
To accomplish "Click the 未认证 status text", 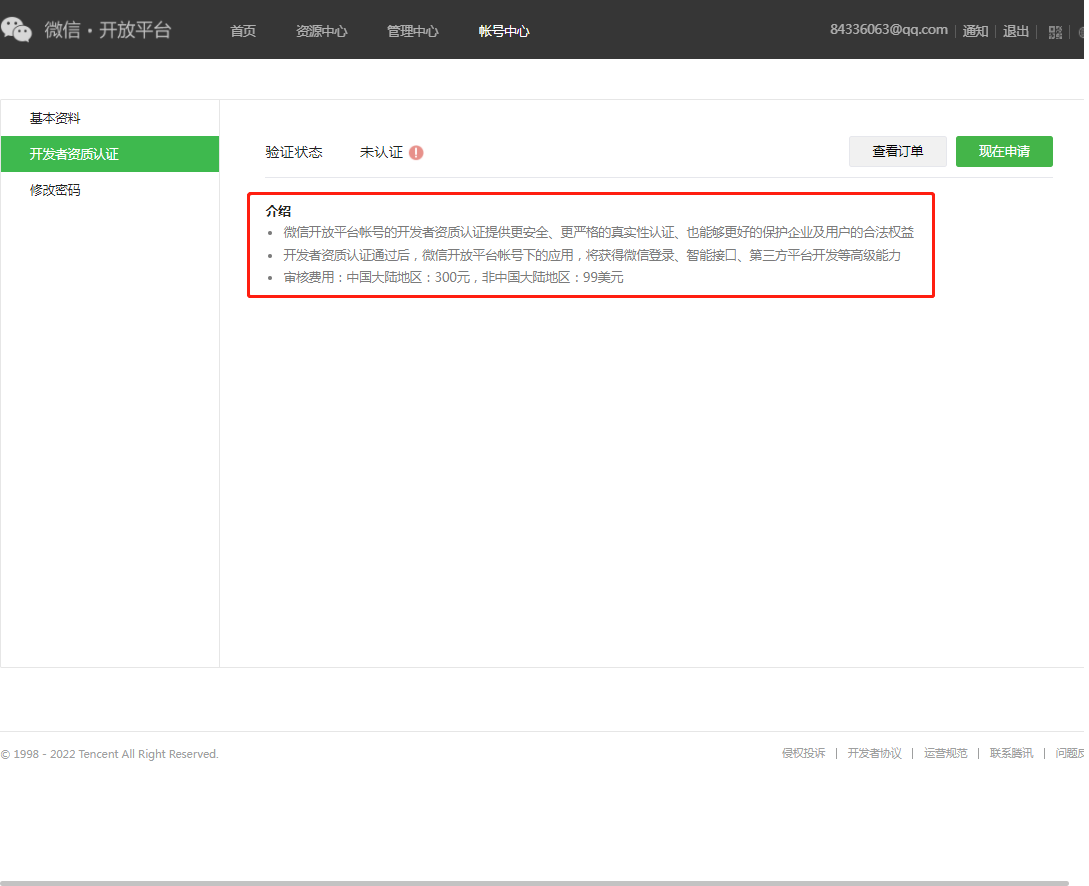I will (x=381, y=152).
